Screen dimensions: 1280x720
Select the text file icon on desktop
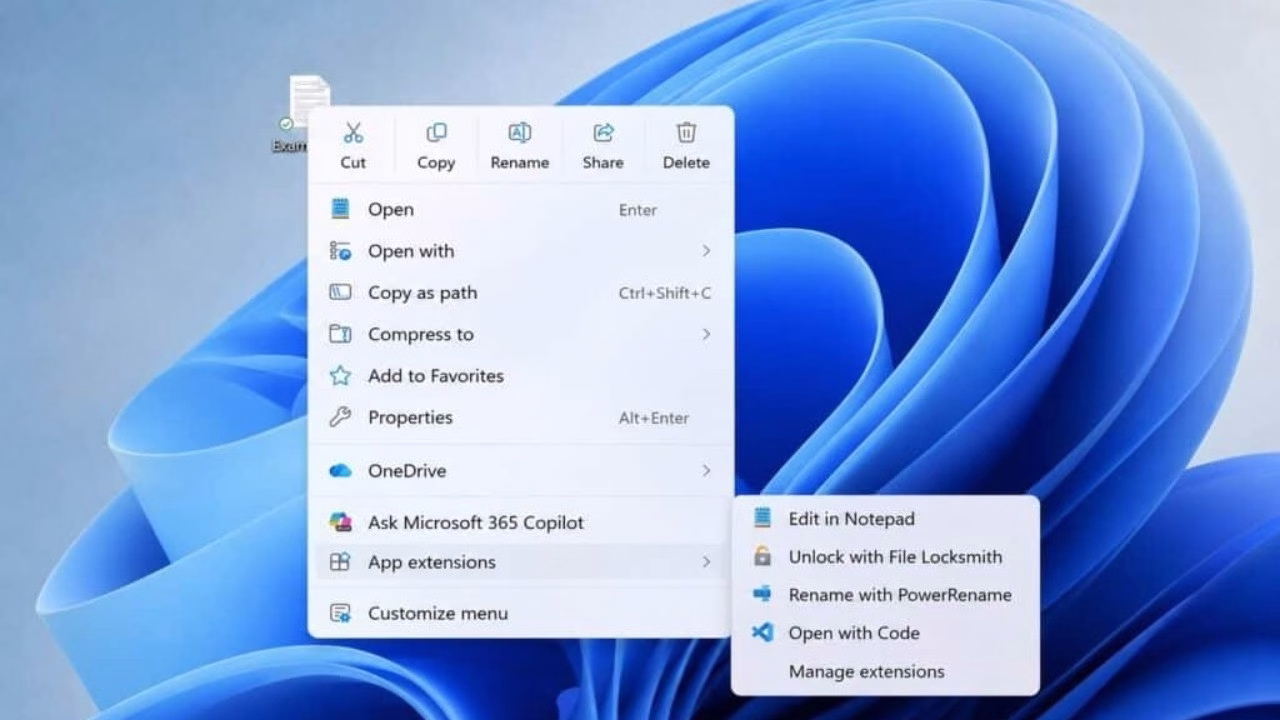pos(309,100)
